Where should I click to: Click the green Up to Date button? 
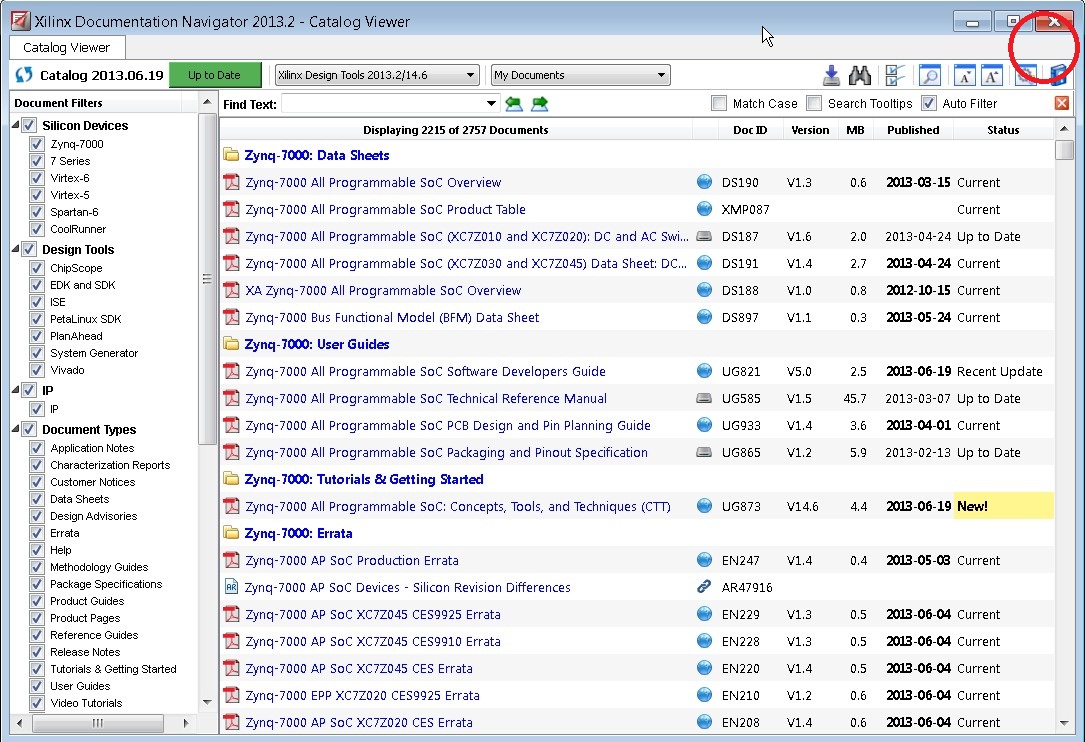coord(215,74)
